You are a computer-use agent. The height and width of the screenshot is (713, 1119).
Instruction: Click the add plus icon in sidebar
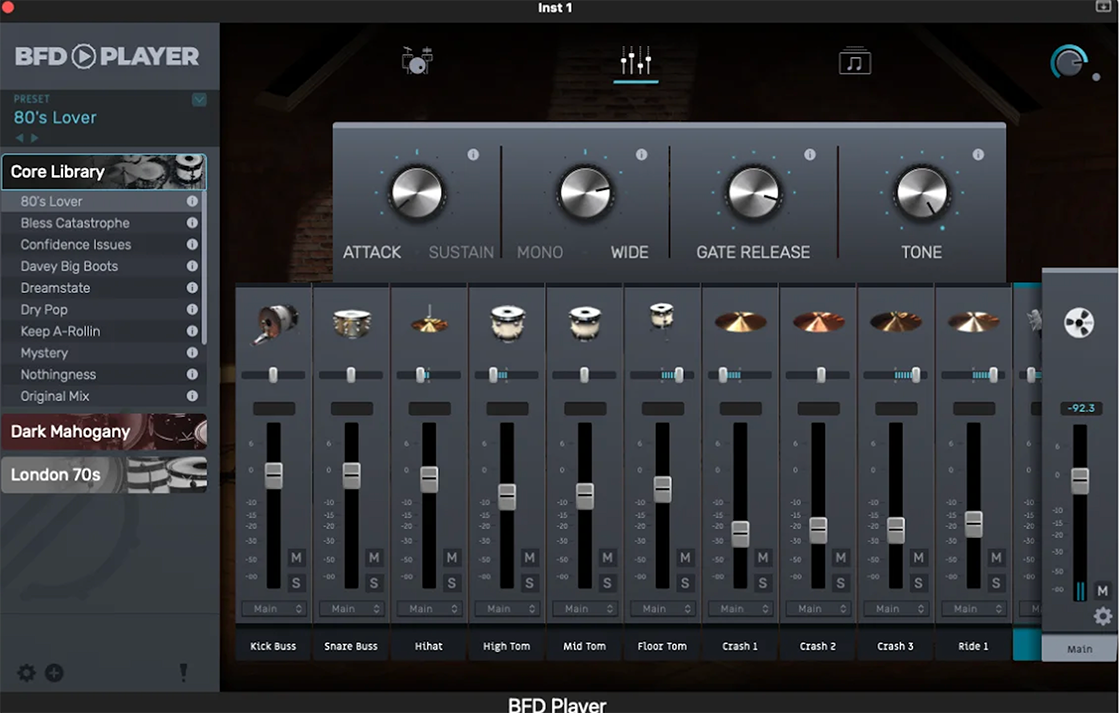coord(54,672)
